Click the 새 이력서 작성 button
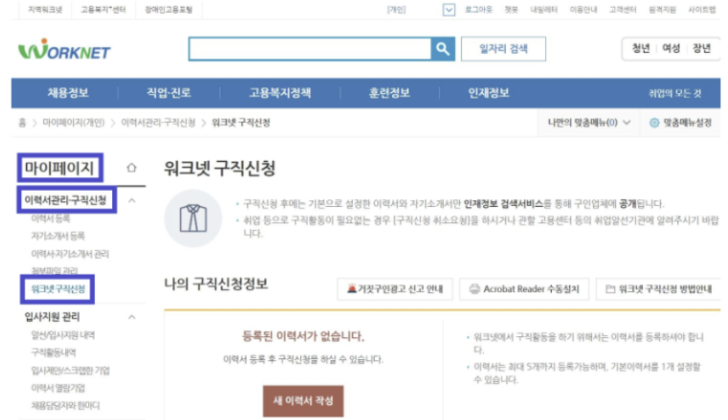 [x=303, y=401]
